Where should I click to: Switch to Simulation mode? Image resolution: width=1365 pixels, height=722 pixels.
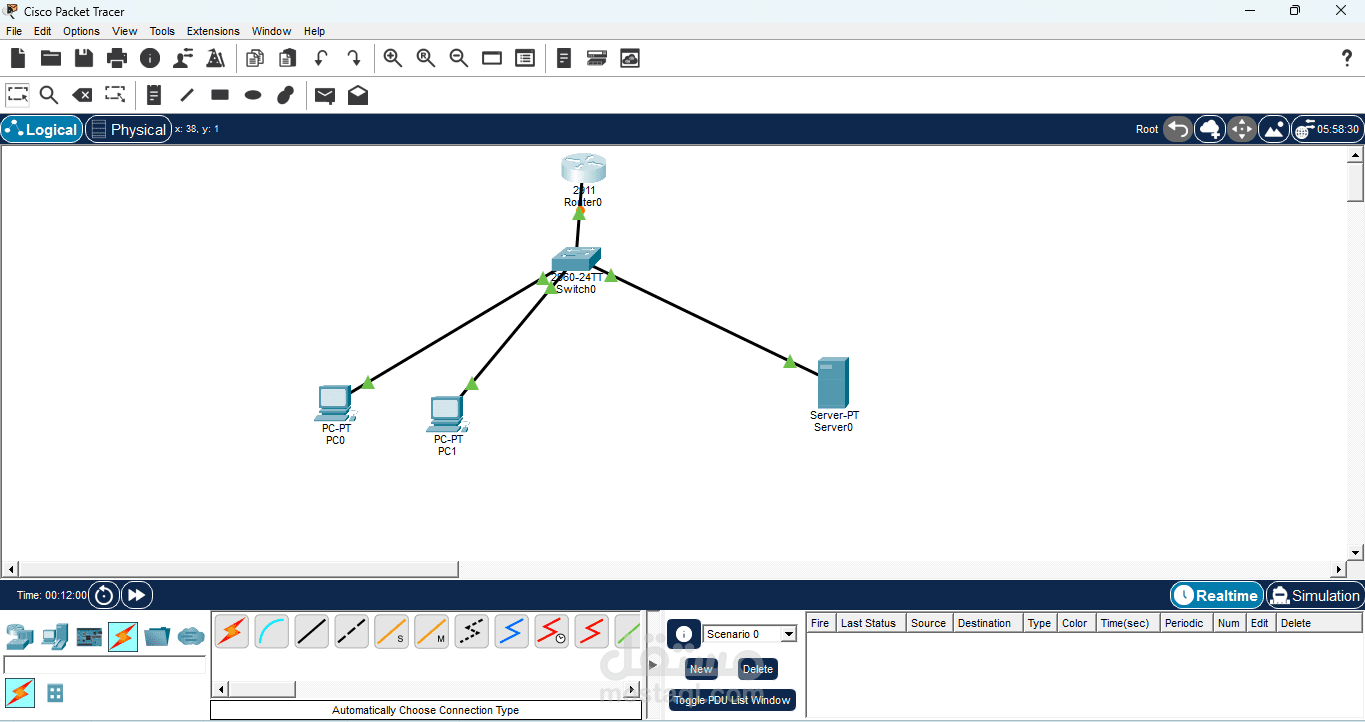point(1315,595)
